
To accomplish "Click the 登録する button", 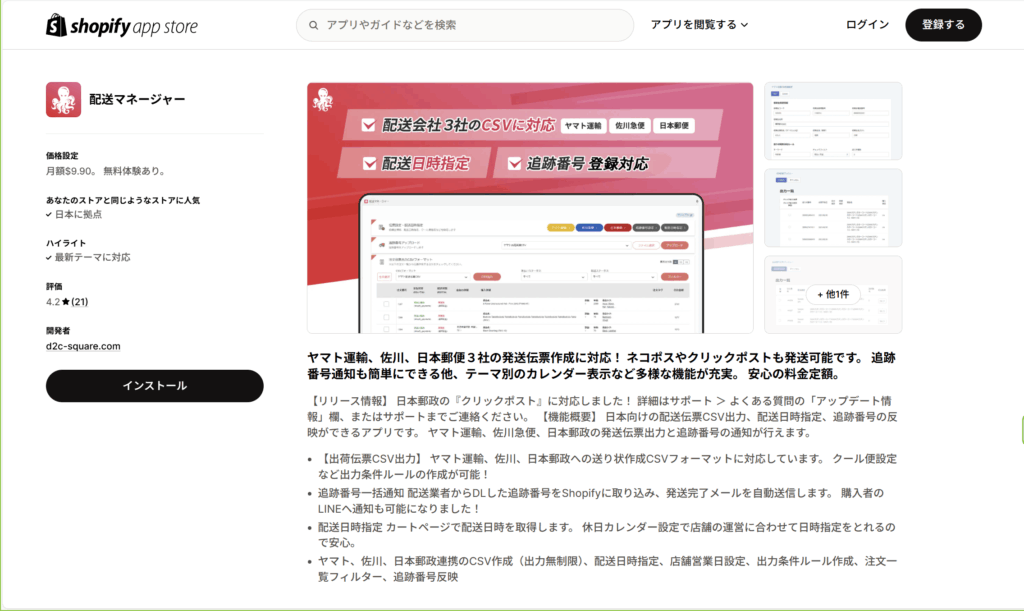I will (943, 25).
